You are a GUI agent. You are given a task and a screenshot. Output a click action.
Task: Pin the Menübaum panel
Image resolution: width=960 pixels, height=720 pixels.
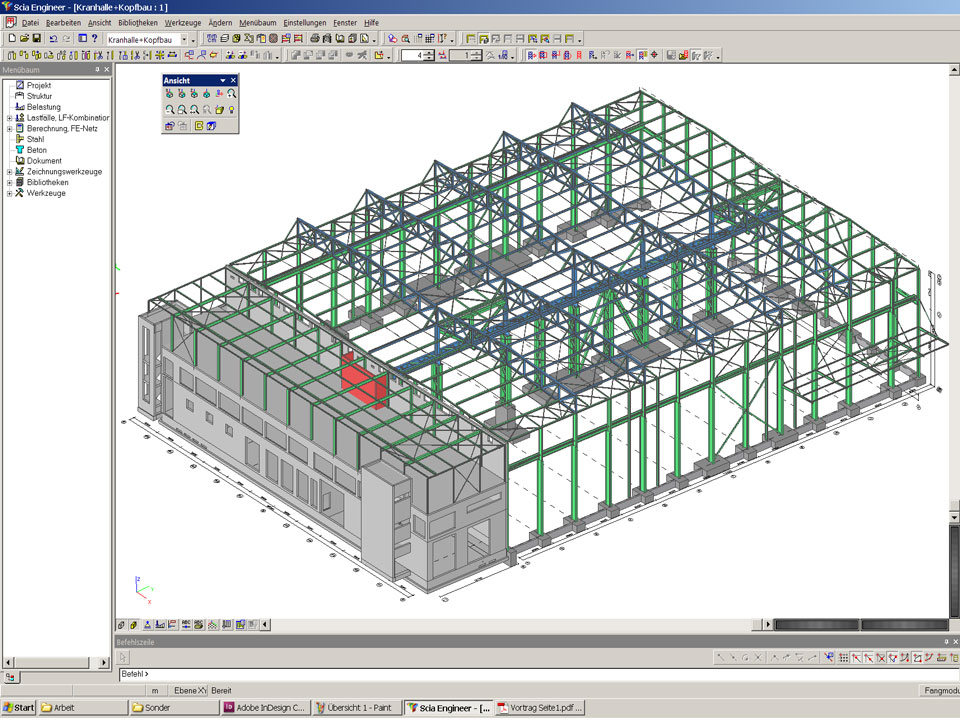[97, 70]
